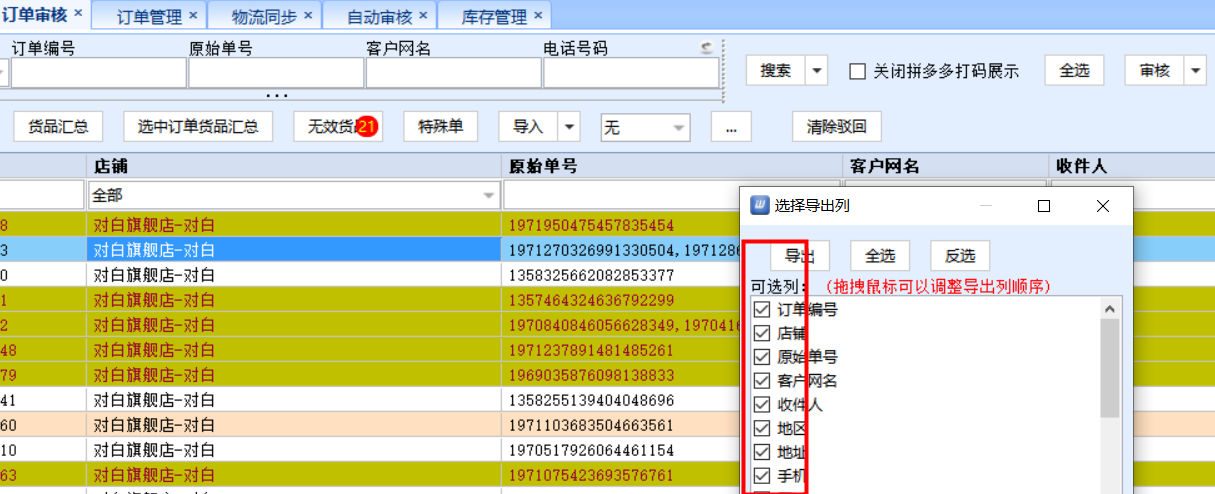
Task: Close the 订单管理 tab with its × icon
Action: [193, 16]
